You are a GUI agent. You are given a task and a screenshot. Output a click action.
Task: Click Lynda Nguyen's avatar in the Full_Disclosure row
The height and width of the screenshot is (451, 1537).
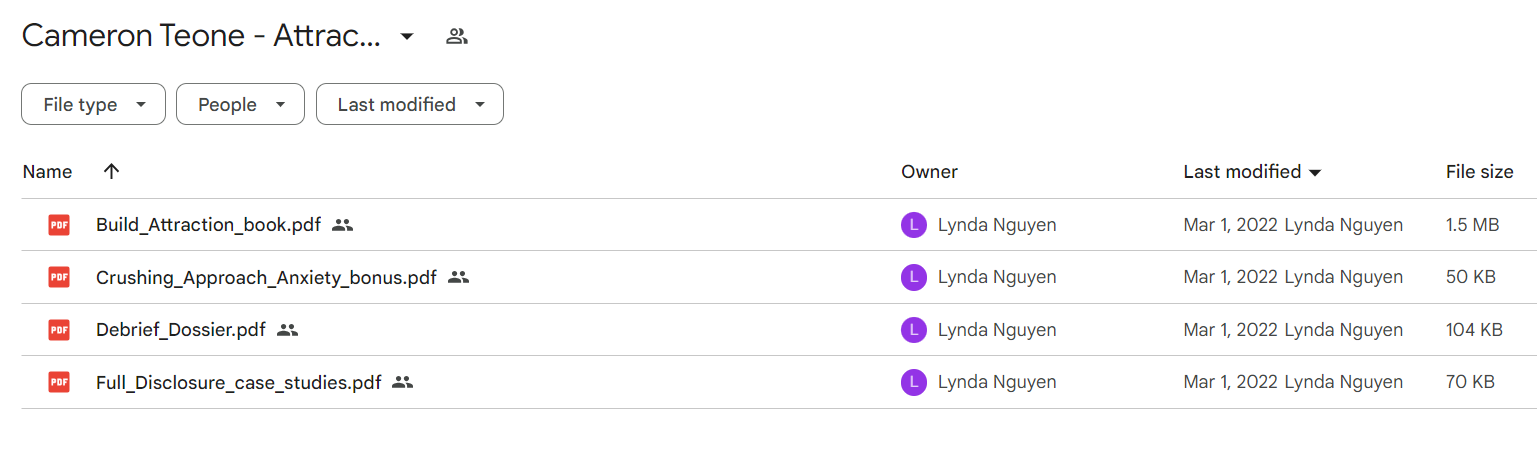(914, 381)
